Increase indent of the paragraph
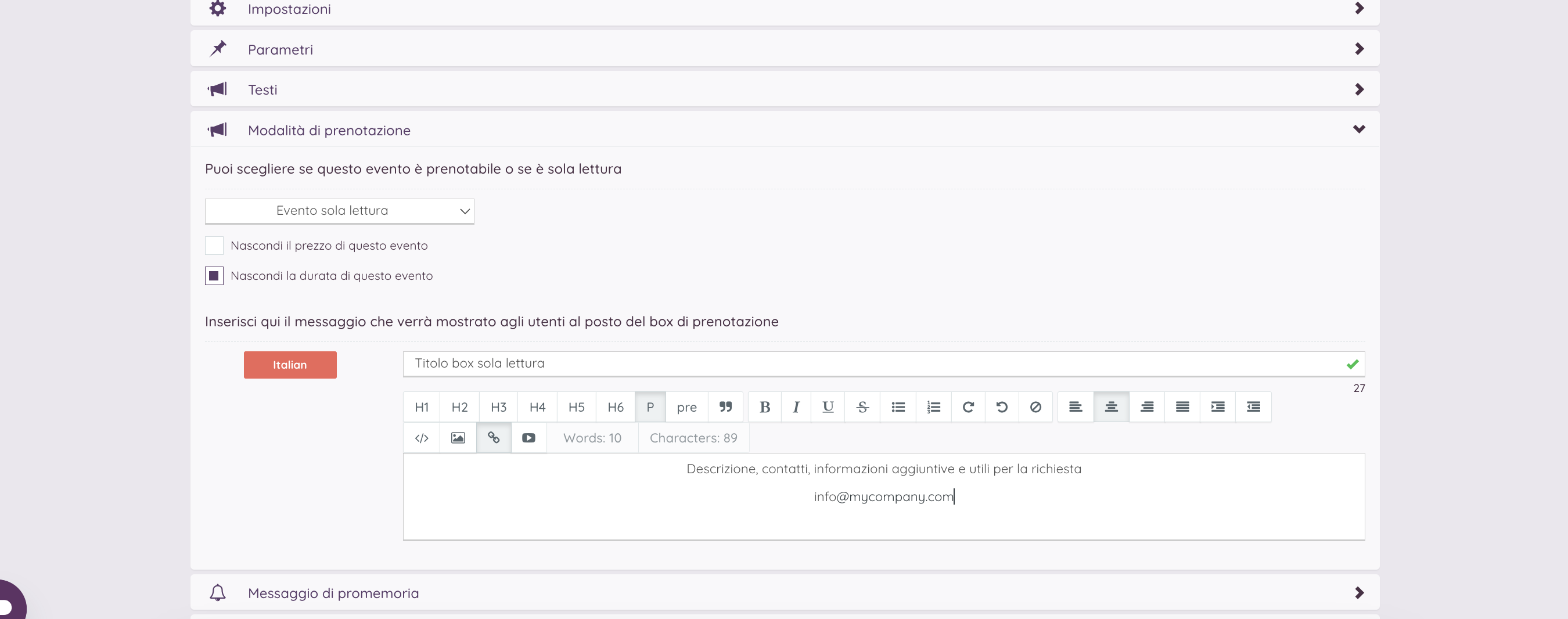The height and width of the screenshot is (619, 1568). tap(1217, 406)
